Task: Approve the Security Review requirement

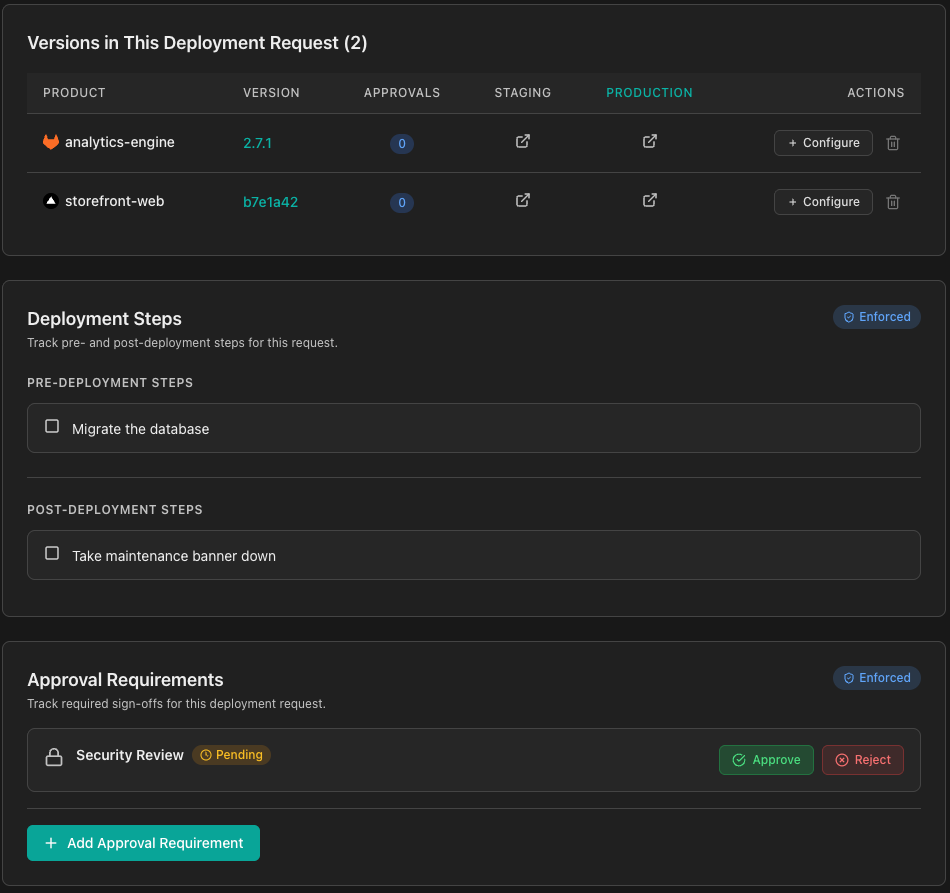Action: [x=766, y=760]
